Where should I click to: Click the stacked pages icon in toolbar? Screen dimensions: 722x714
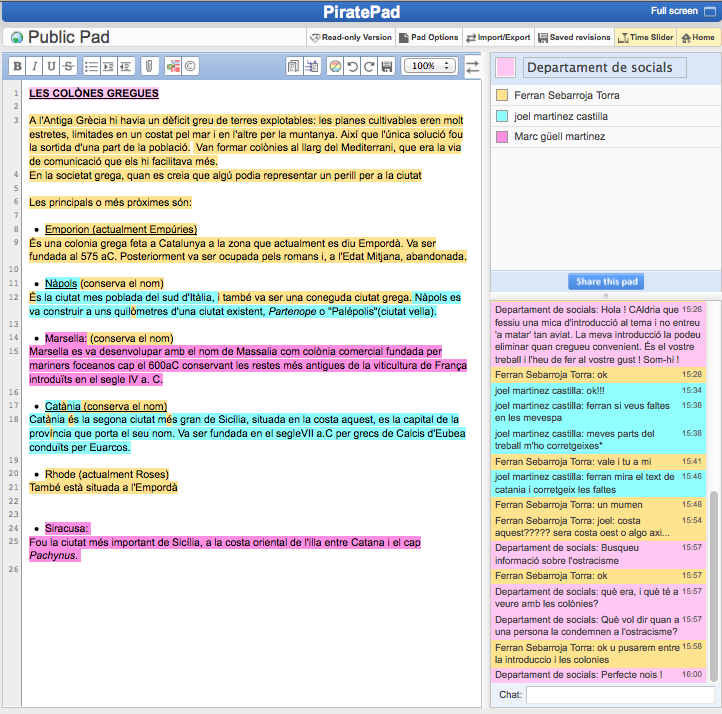pyautogui.click(x=294, y=67)
